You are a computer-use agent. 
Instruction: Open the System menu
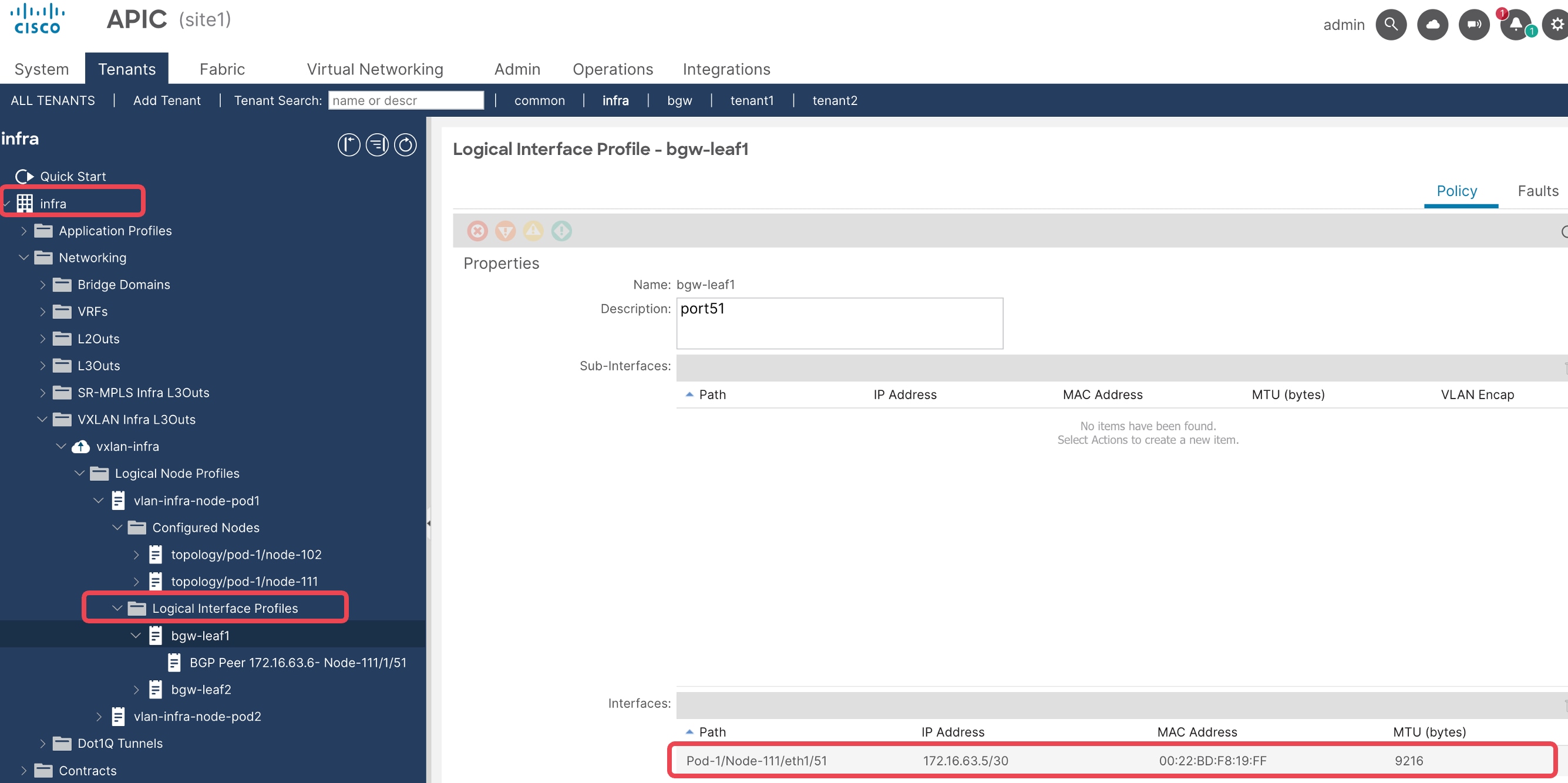pos(41,69)
